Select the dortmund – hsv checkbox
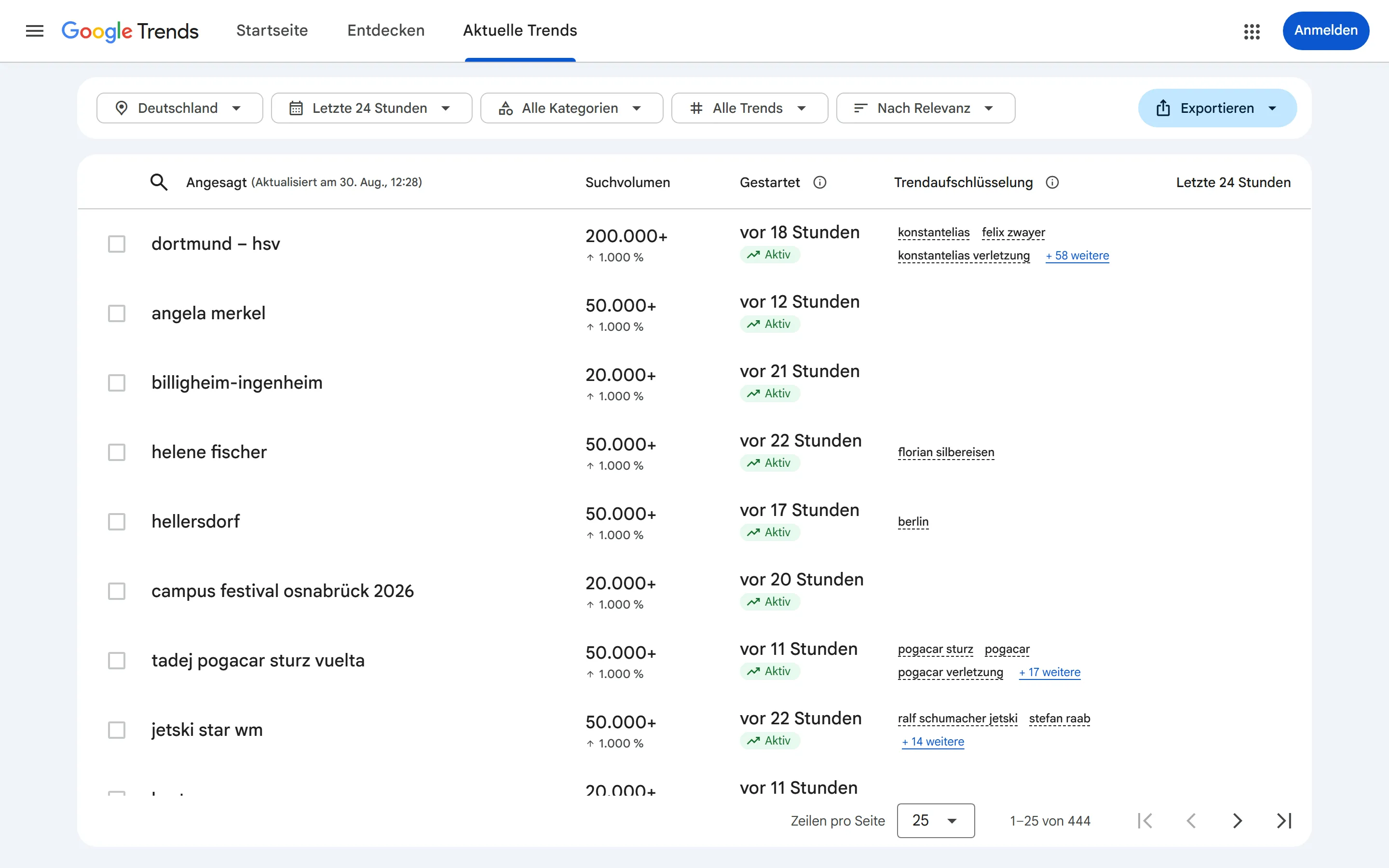1389x868 pixels. pyautogui.click(x=117, y=244)
